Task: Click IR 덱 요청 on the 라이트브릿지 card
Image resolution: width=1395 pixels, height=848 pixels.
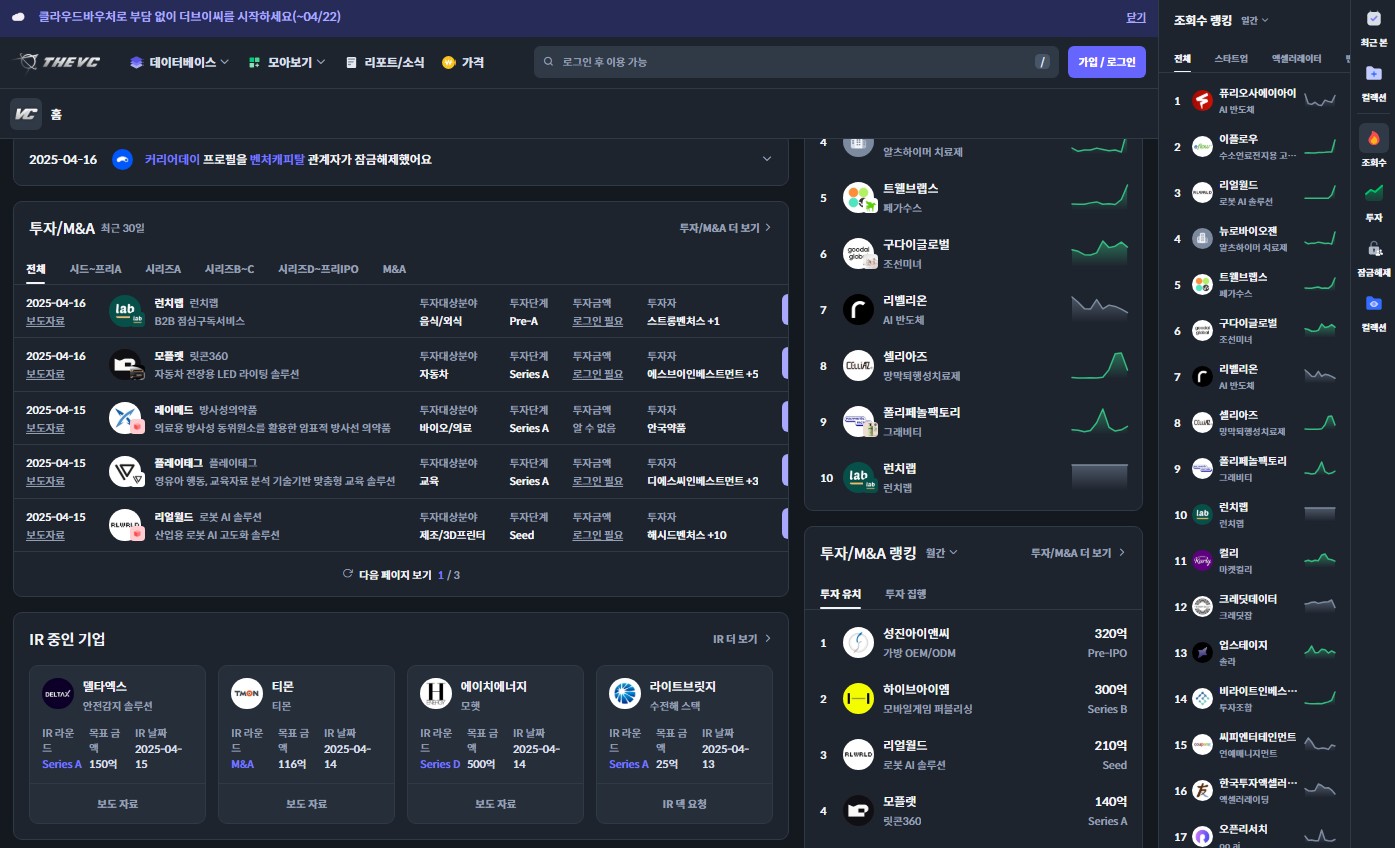Action: coord(684,804)
